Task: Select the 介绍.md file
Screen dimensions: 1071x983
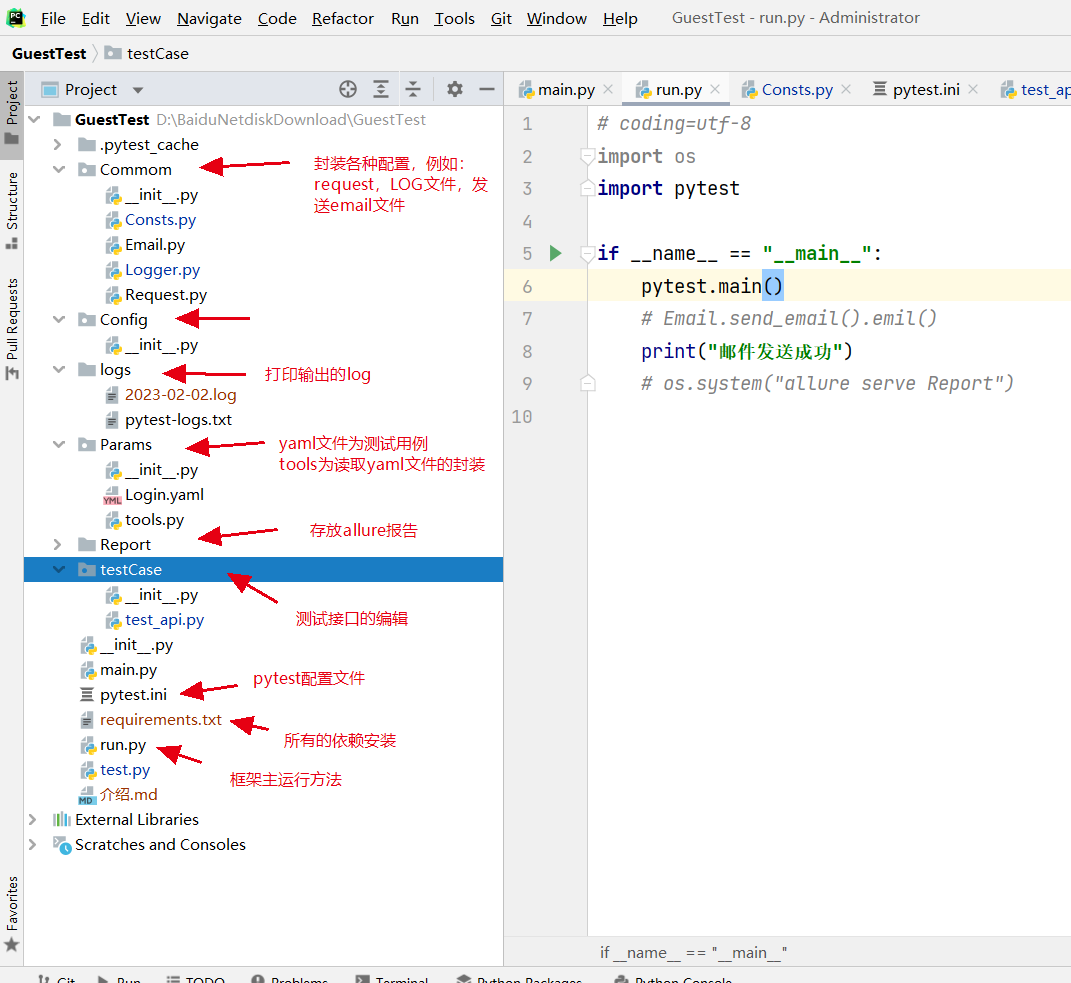Action: click(x=128, y=794)
